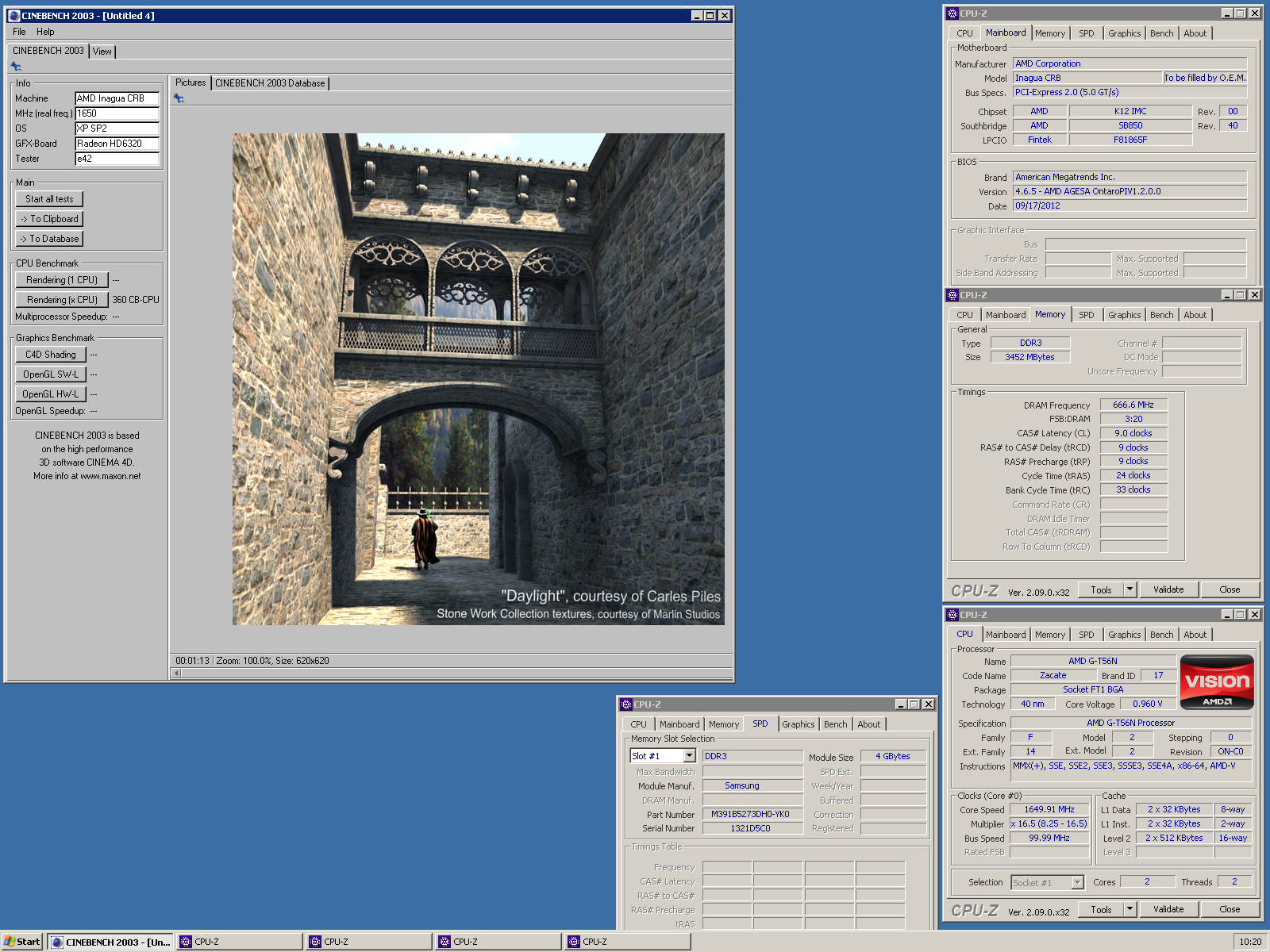Click the OS field showing XP SP2
The height and width of the screenshot is (952, 1270).
[x=117, y=129]
